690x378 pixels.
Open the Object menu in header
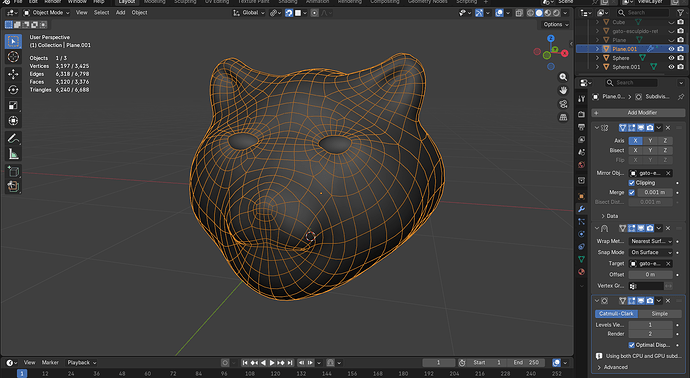139,13
